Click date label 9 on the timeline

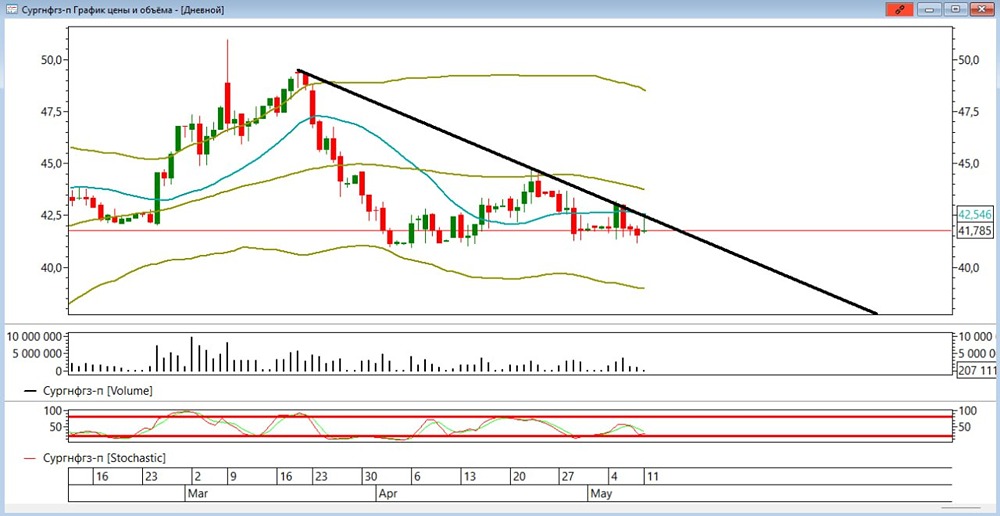coord(233,476)
